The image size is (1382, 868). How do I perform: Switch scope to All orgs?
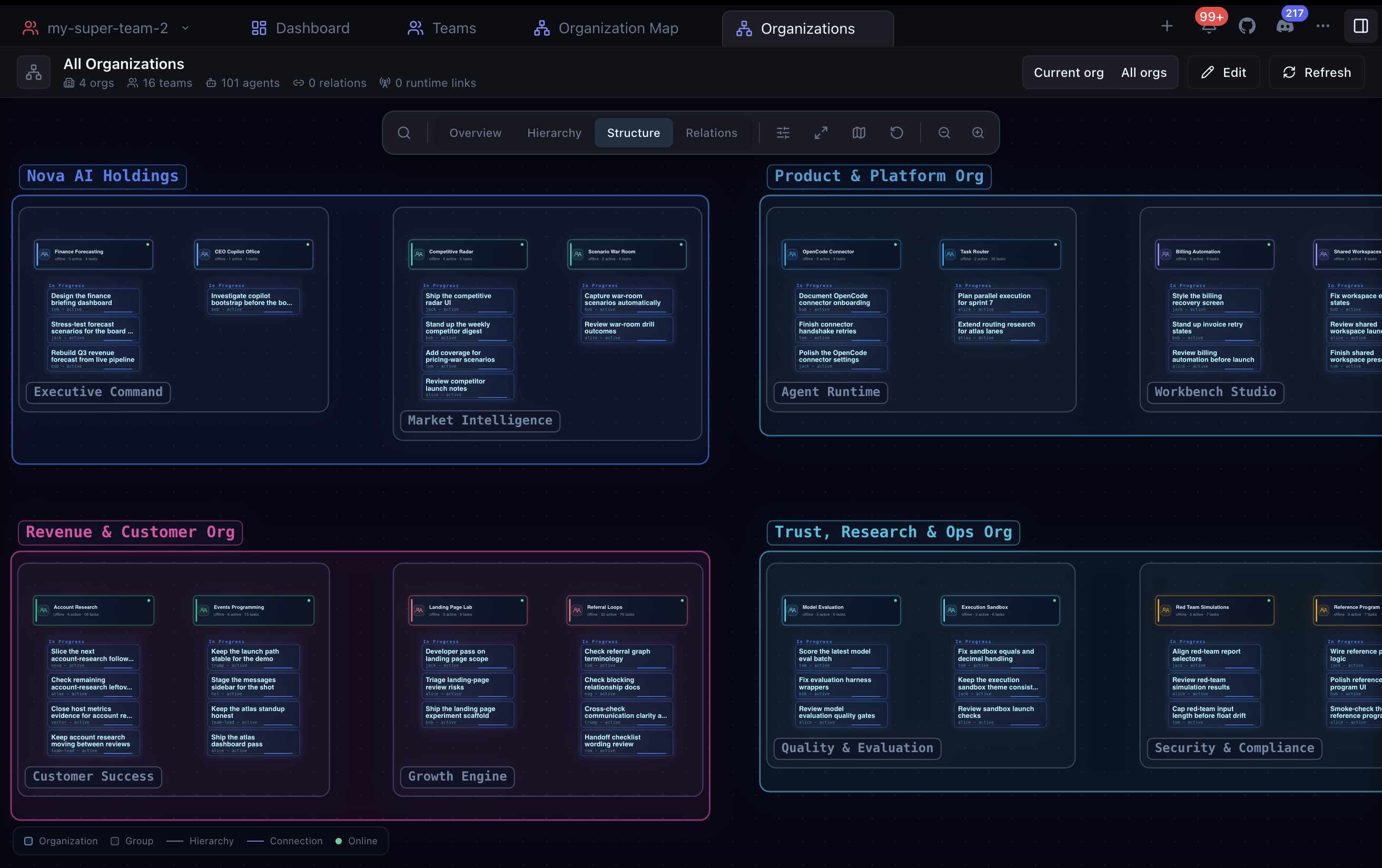1144,72
